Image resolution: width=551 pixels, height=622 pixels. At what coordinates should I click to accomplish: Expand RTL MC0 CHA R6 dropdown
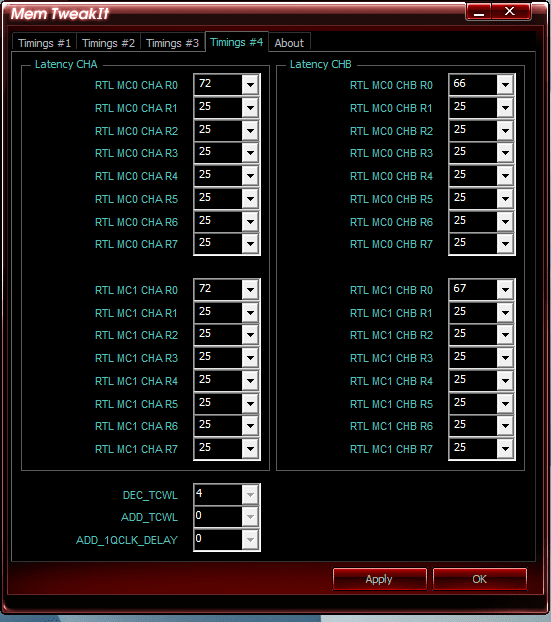[250, 222]
